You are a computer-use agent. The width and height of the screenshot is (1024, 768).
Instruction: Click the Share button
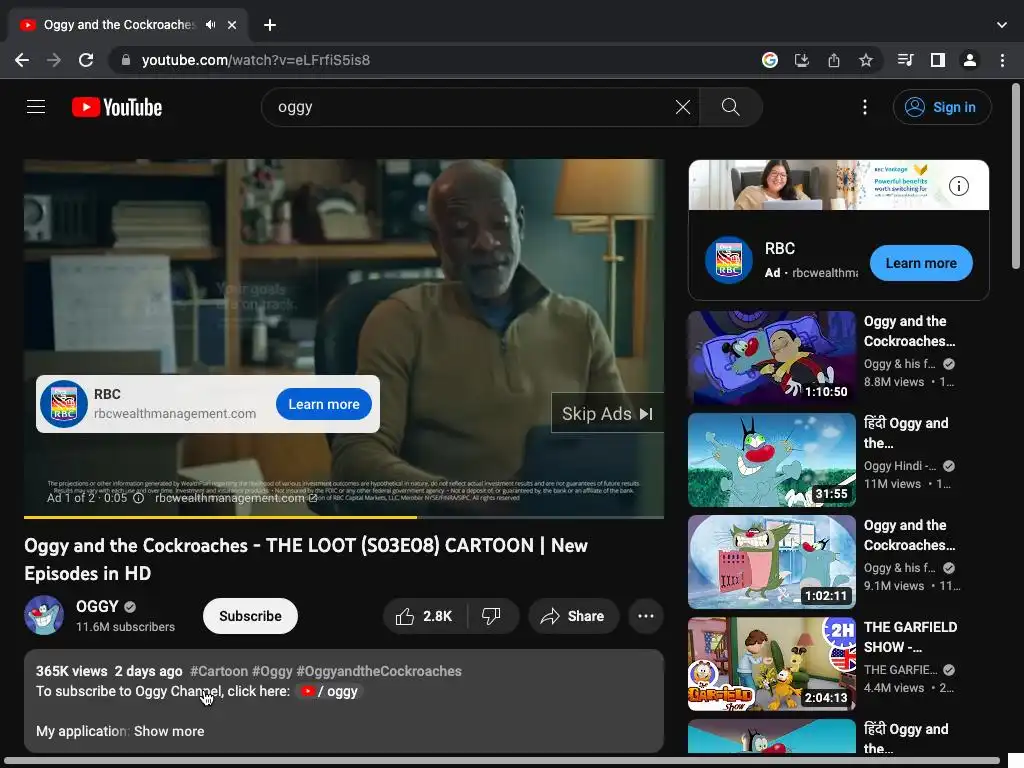[x=573, y=616]
